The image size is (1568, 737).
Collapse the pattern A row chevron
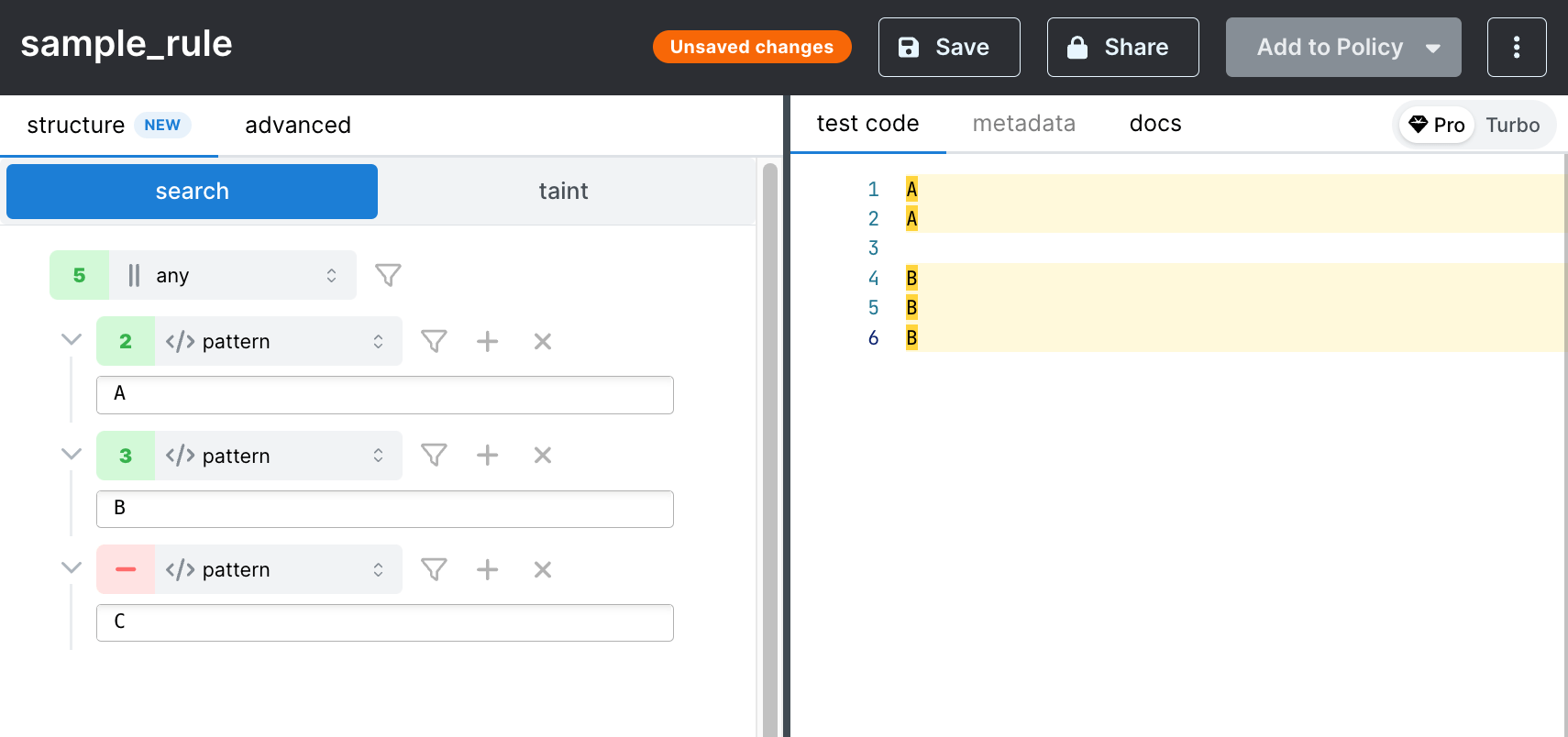click(x=72, y=340)
